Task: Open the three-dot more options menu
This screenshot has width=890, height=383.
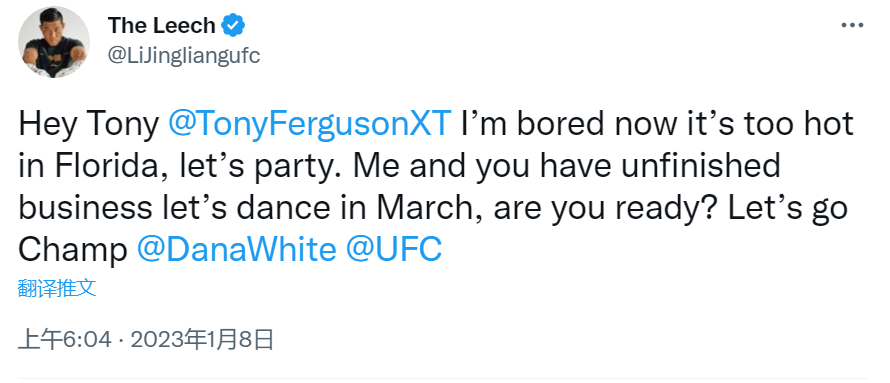Action: pos(851,26)
